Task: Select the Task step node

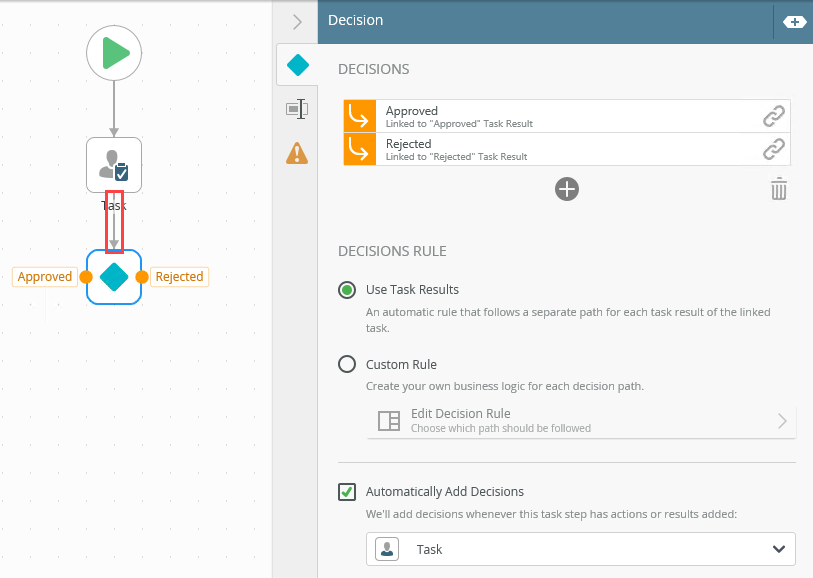Action: [114, 165]
